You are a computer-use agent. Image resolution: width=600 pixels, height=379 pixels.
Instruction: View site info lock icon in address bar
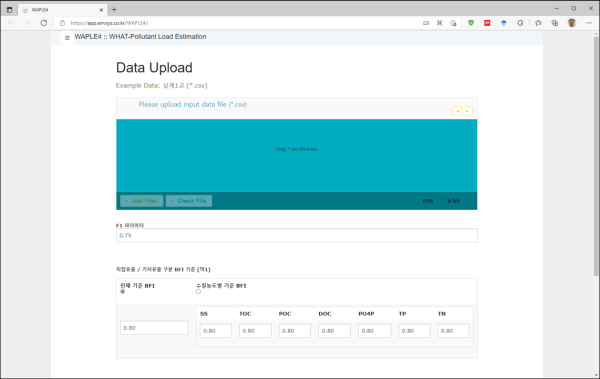tap(62, 23)
